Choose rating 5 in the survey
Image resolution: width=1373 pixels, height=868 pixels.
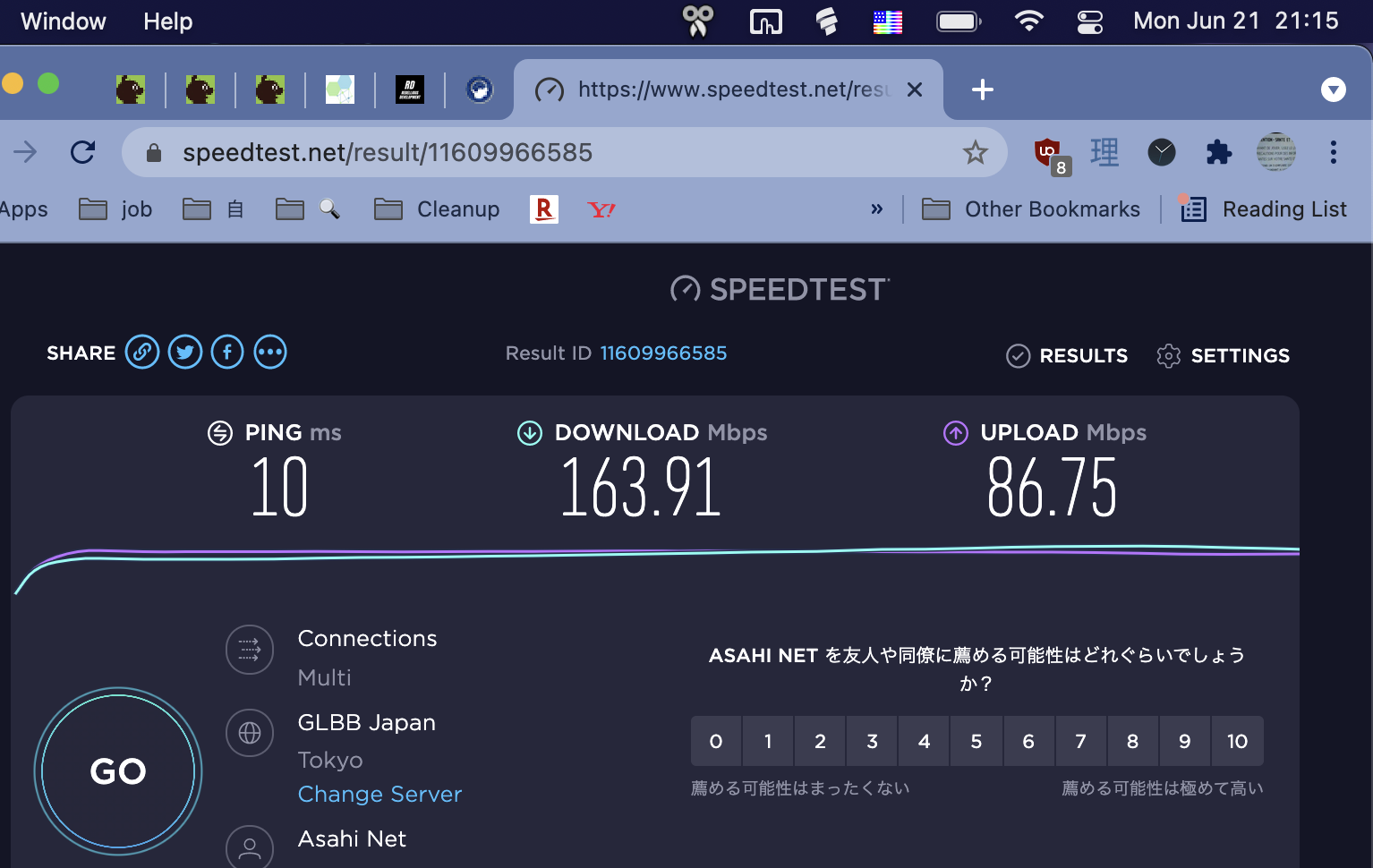point(976,741)
